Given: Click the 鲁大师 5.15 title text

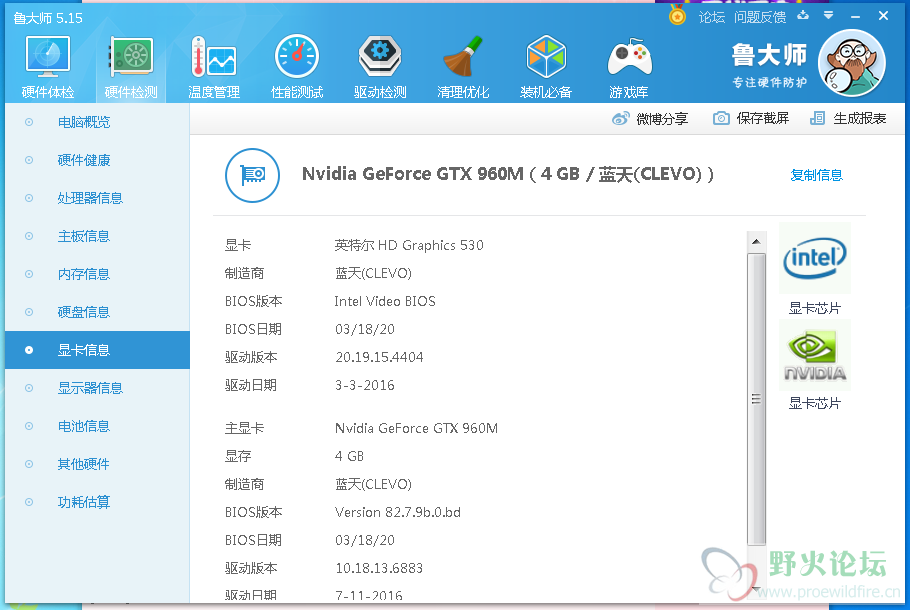Looking at the screenshot, I should [x=48, y=18].
